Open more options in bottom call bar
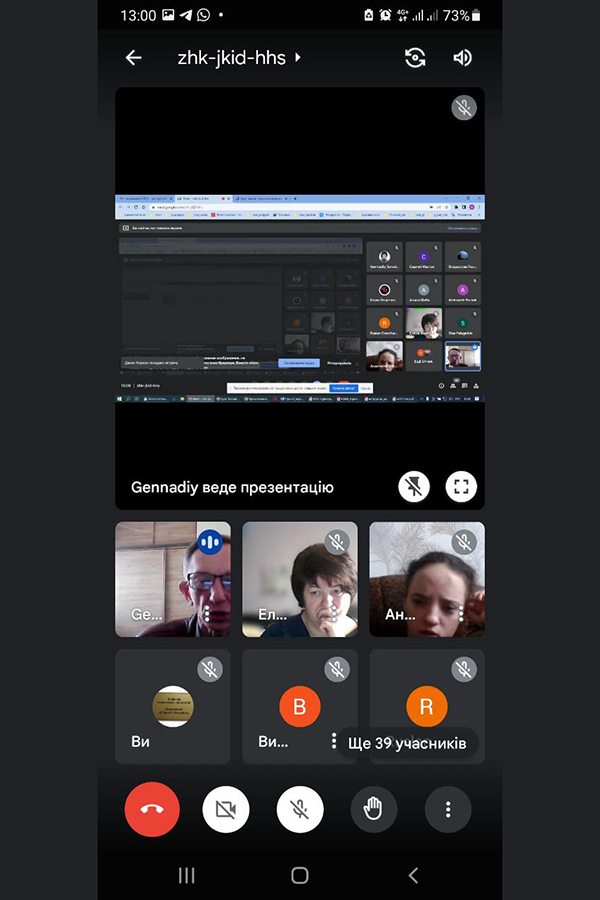This screenshot has height=900, width=600. [x=448, y=809]
